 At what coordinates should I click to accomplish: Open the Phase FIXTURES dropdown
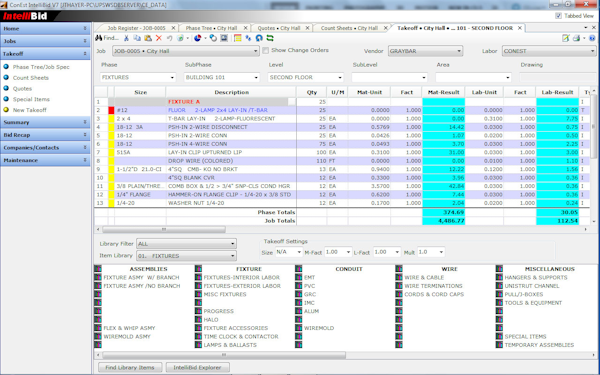point(138,77)
